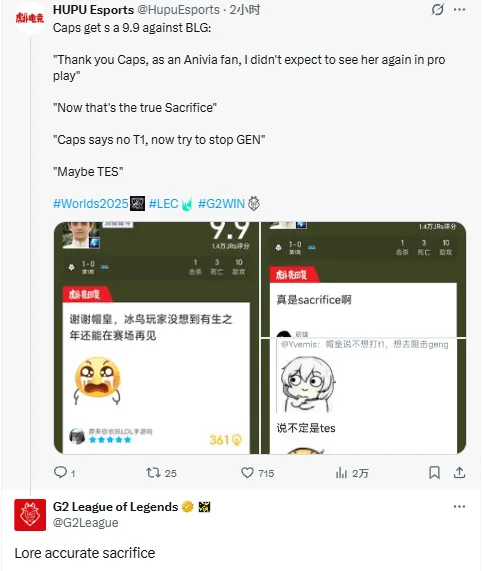Click the Grok explain icon on tweet
The image size is (482, 571).
437,9
